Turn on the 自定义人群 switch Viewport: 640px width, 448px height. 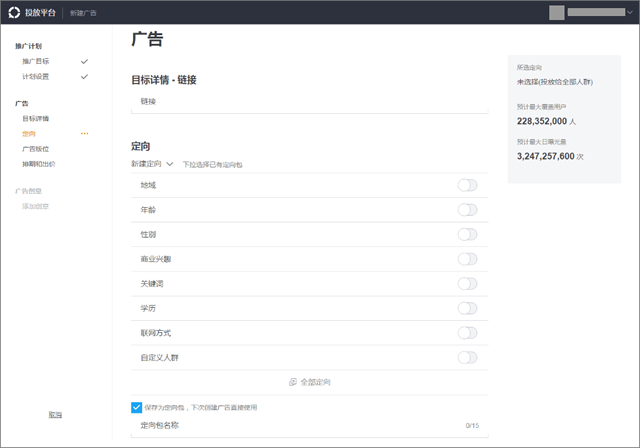(467, 357)
